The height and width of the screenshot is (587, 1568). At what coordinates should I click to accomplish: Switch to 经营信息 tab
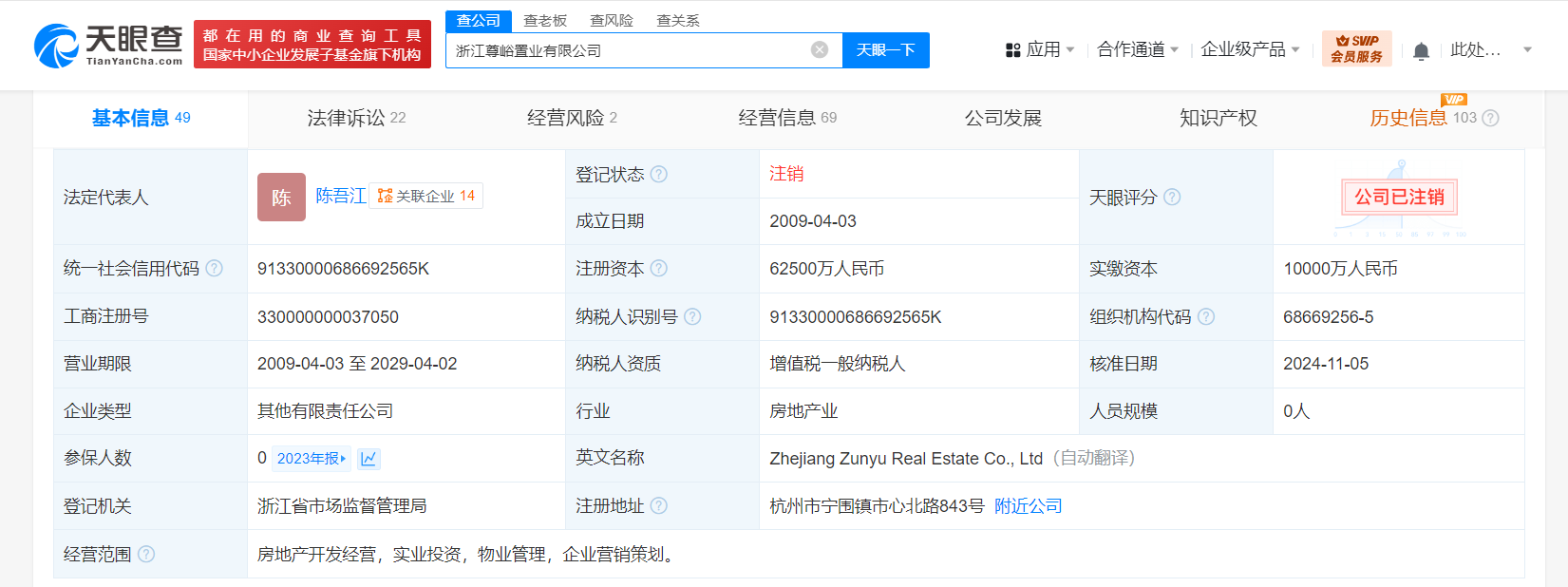[787, 118]
